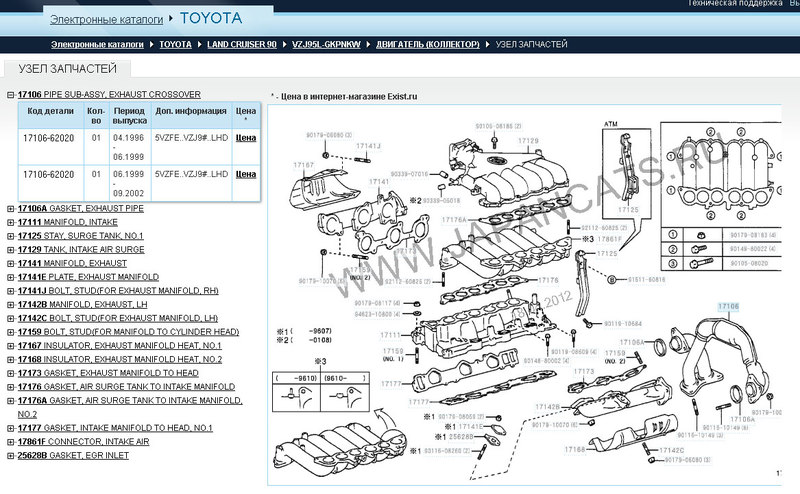The height and width of the screenshot is (494, 800).
Task: Click Период выпуска column header
Action: pyautogui.click(x=130, y=116)
